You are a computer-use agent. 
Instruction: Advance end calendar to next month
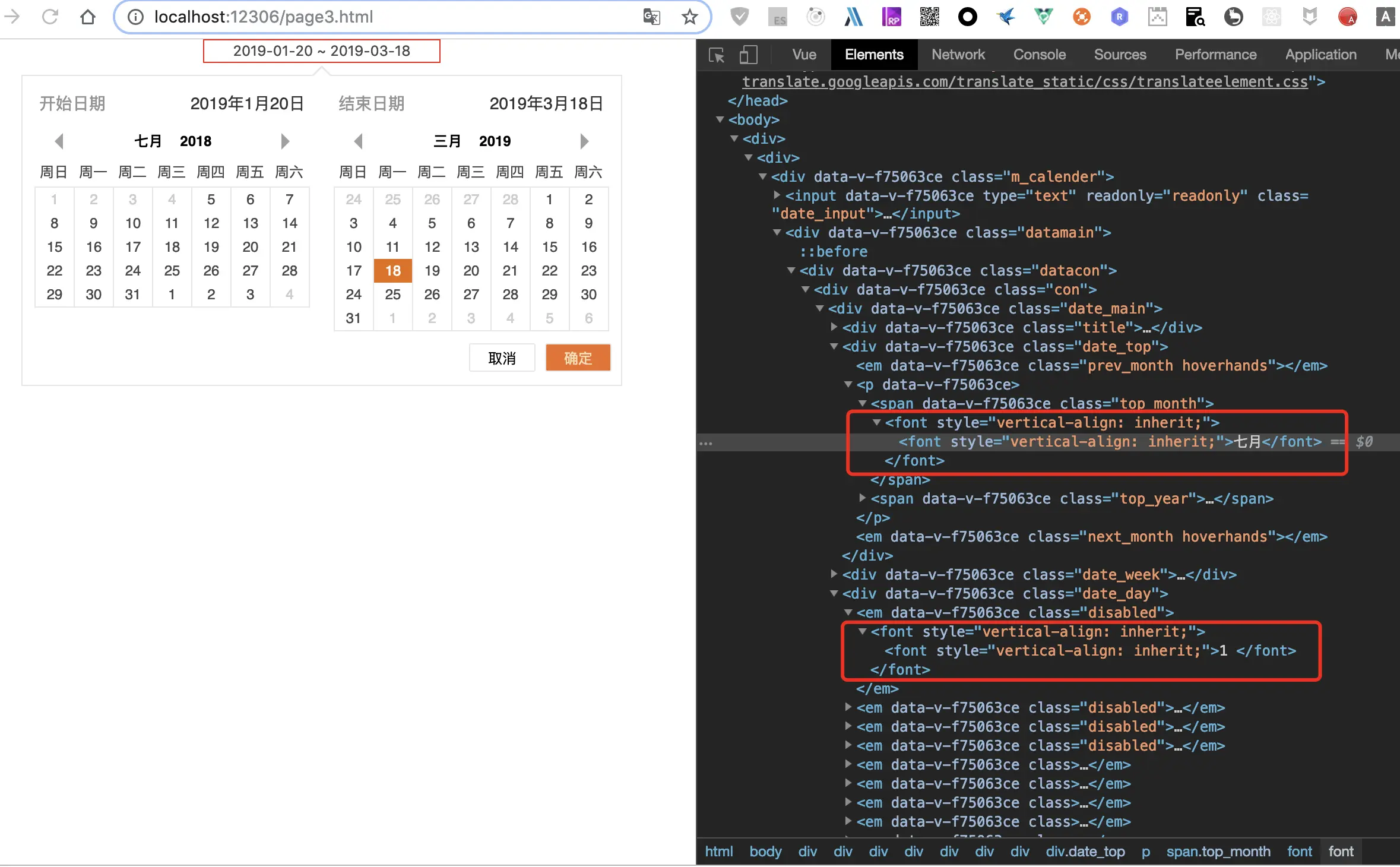pos(584,141)
